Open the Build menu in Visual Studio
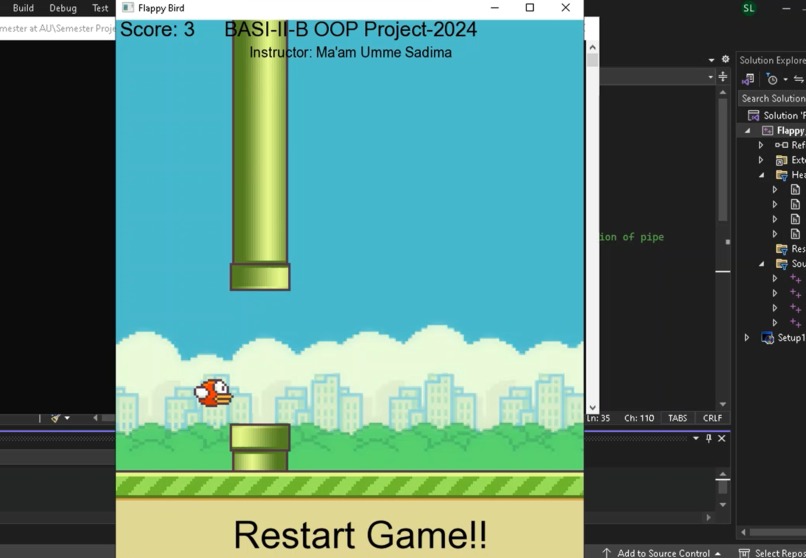Viewport: 806px width, 558px height. click(x=23, y=8)
